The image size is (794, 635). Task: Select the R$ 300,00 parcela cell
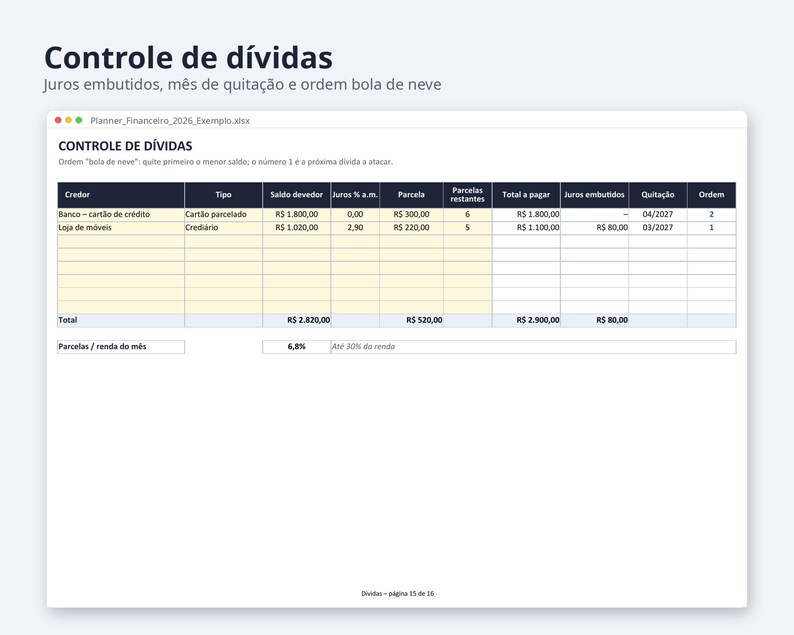411,215
